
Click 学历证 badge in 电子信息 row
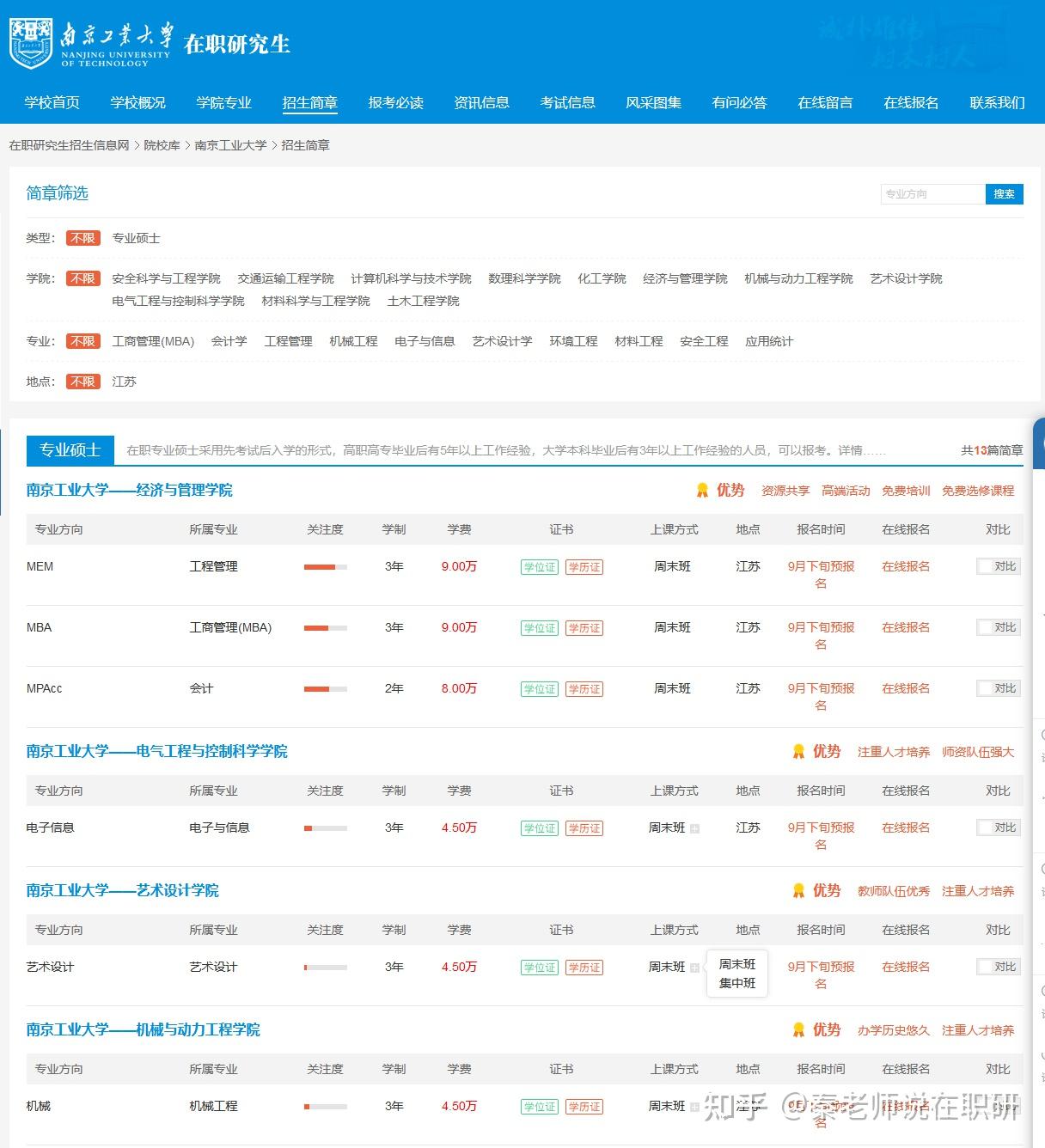584,828
